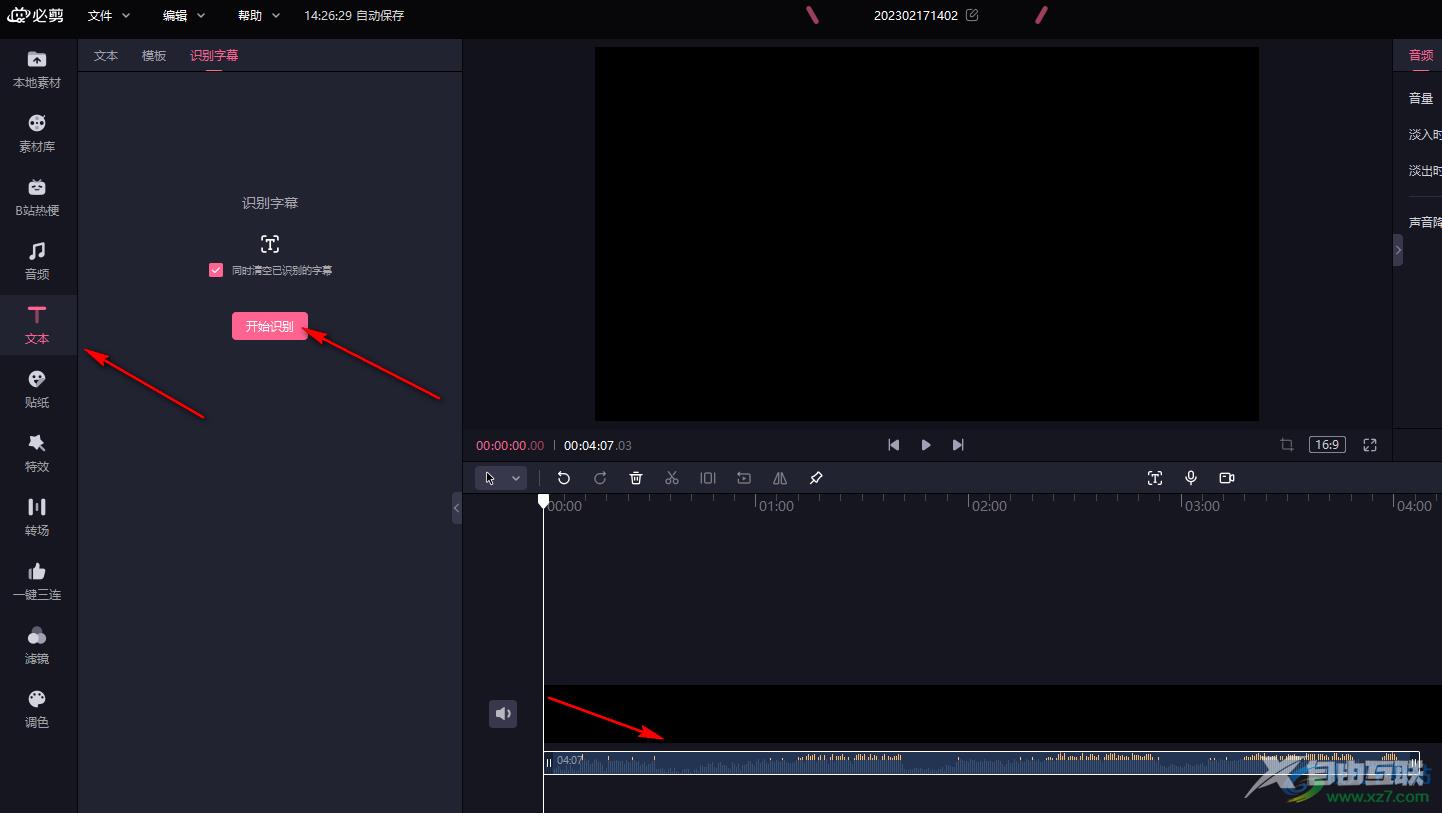Jump to next frame button
The height and width of the screenshot is (813, 1442).
click(x=958, y=445)
